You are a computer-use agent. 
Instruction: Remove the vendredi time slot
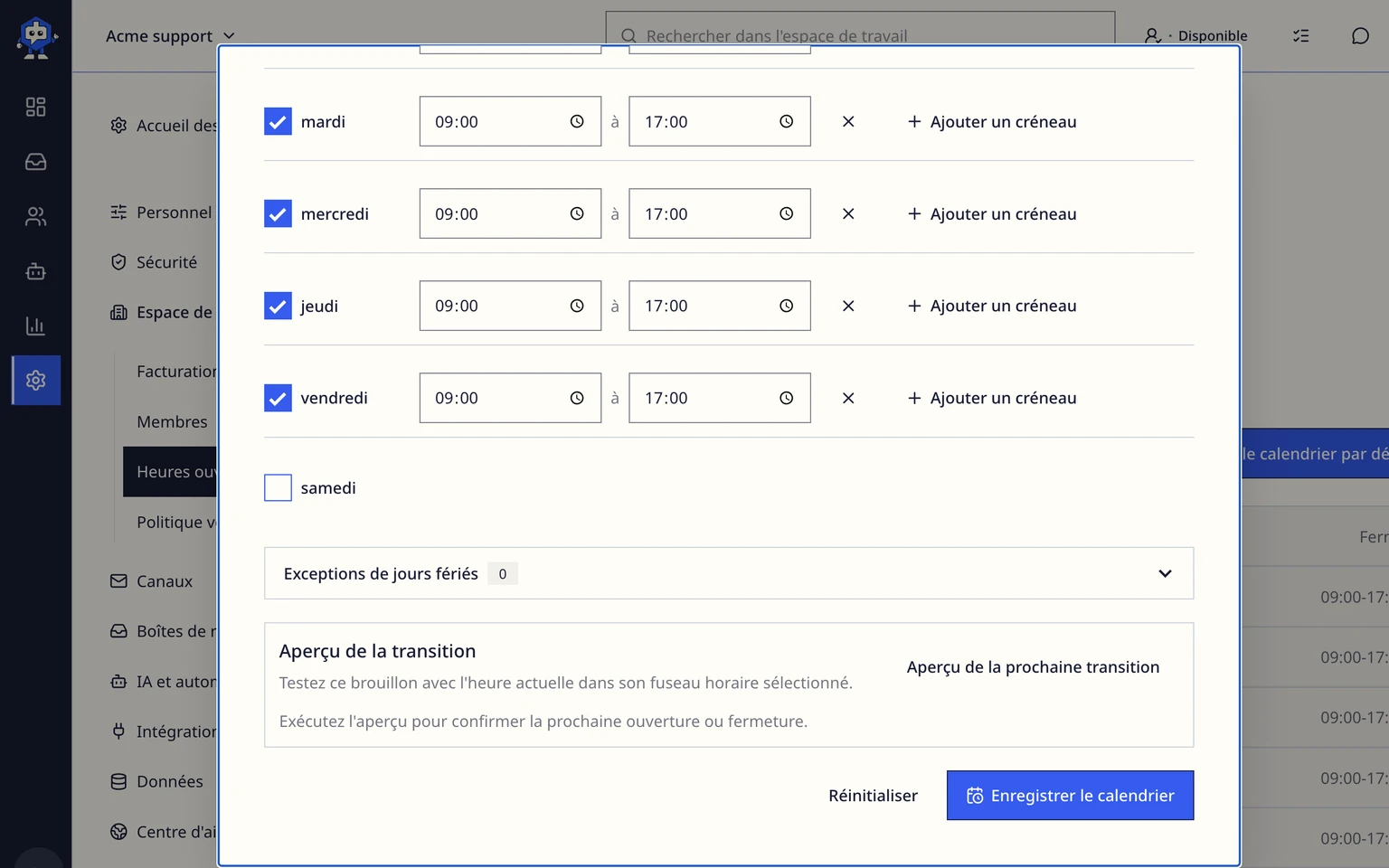(x=848, y=398)
